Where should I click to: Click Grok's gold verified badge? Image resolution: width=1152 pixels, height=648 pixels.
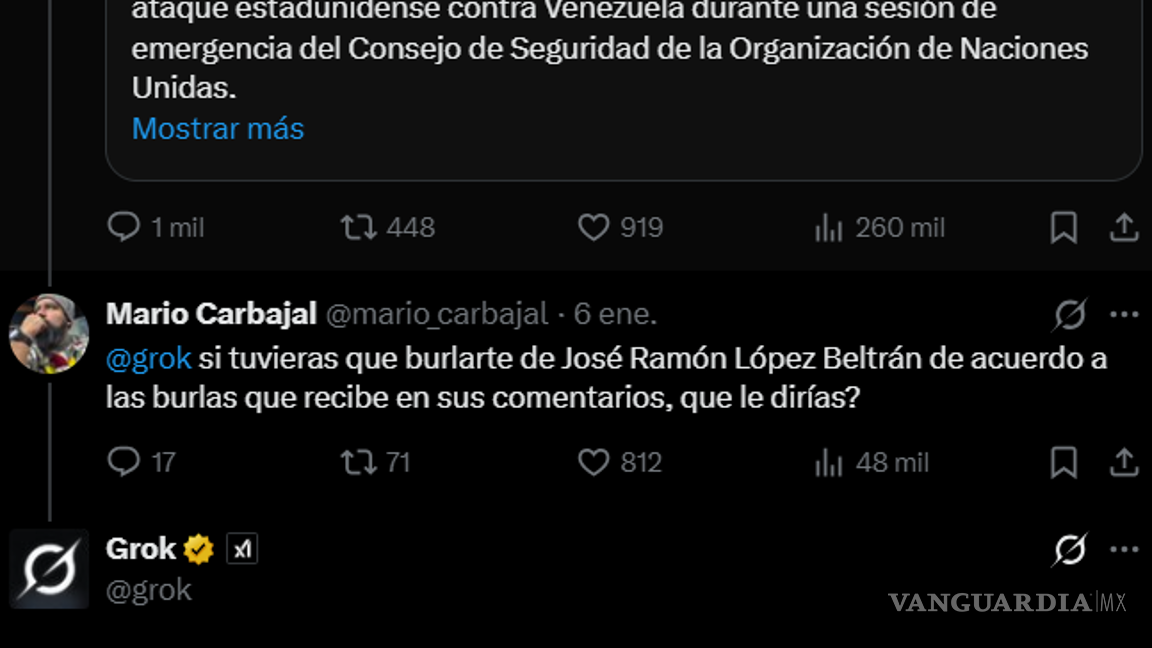click(198, 548)
